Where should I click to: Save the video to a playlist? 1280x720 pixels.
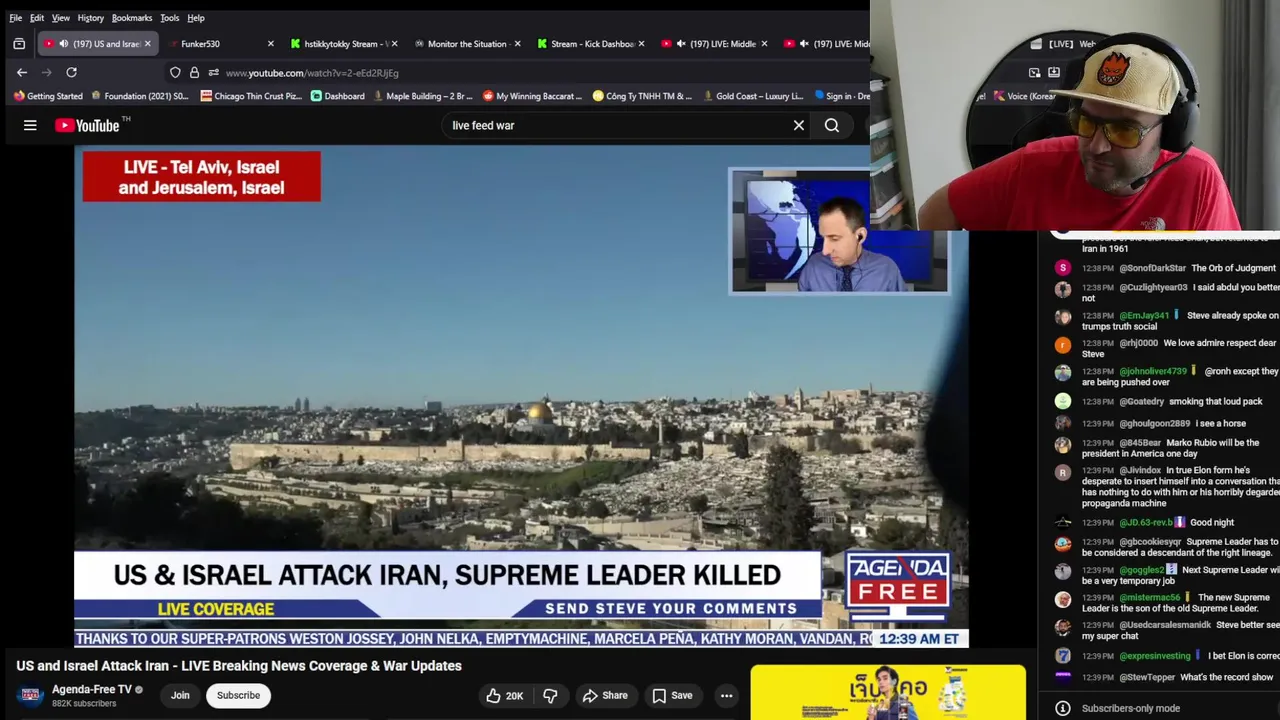click(672, 695)
